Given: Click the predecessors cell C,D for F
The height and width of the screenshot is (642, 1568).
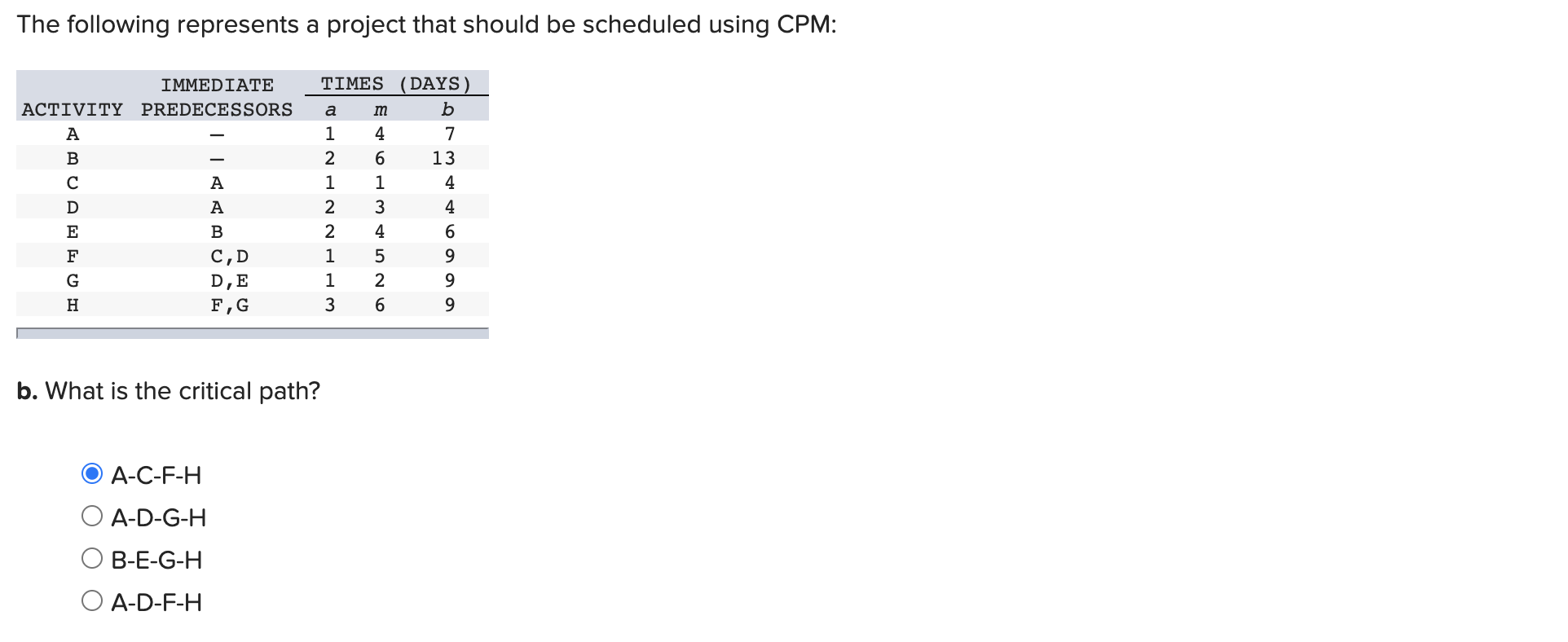Looking at the screenshot, I should click(230, 257).
